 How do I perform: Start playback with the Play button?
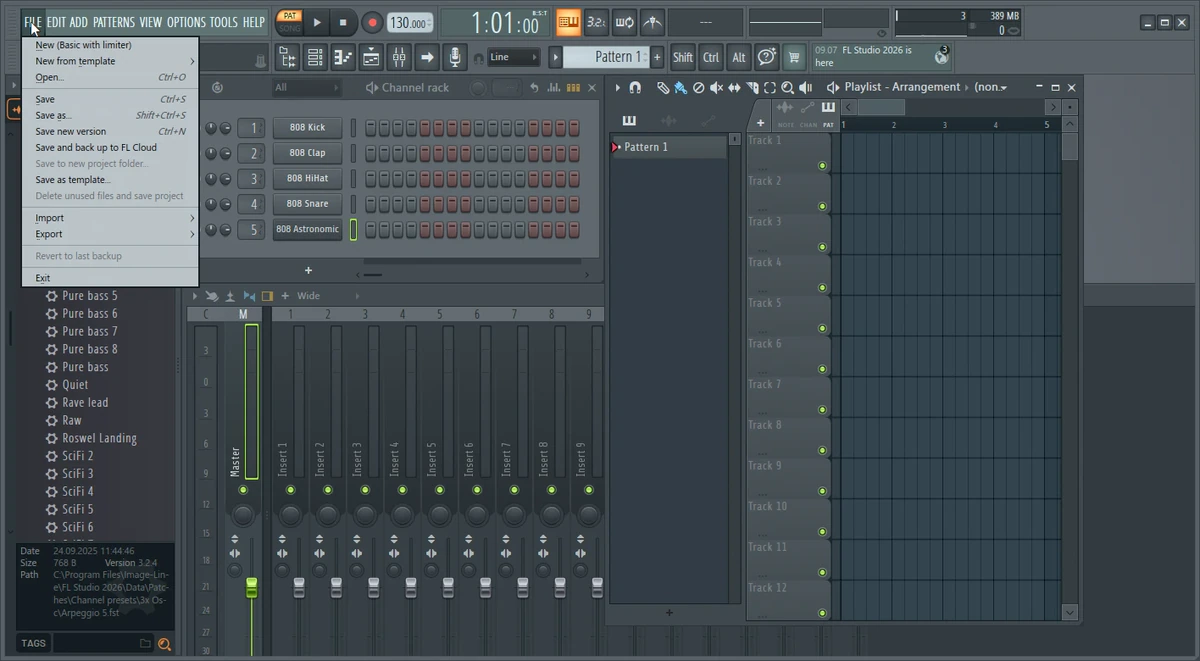coord(317,22)
